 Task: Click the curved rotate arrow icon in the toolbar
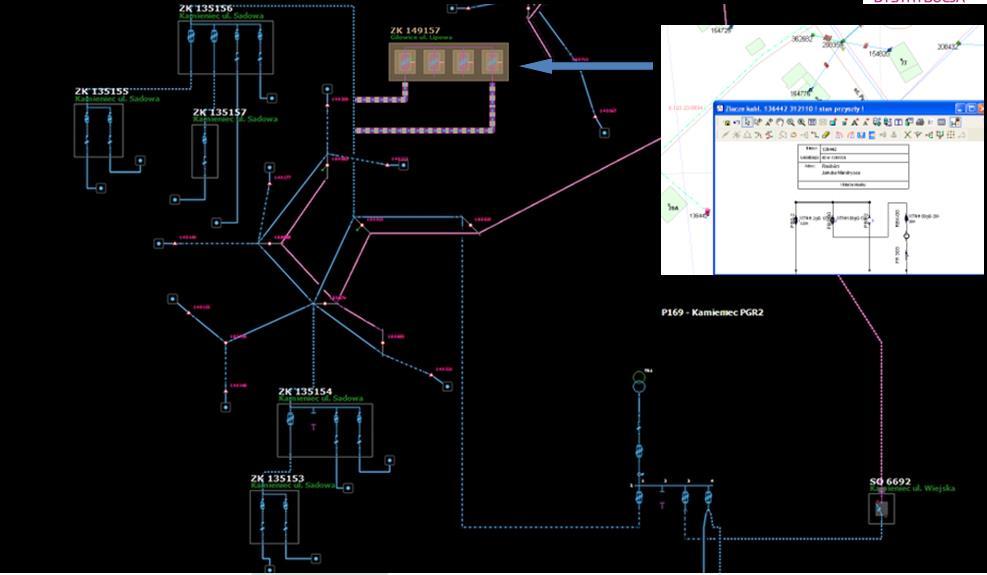[780, 122]
